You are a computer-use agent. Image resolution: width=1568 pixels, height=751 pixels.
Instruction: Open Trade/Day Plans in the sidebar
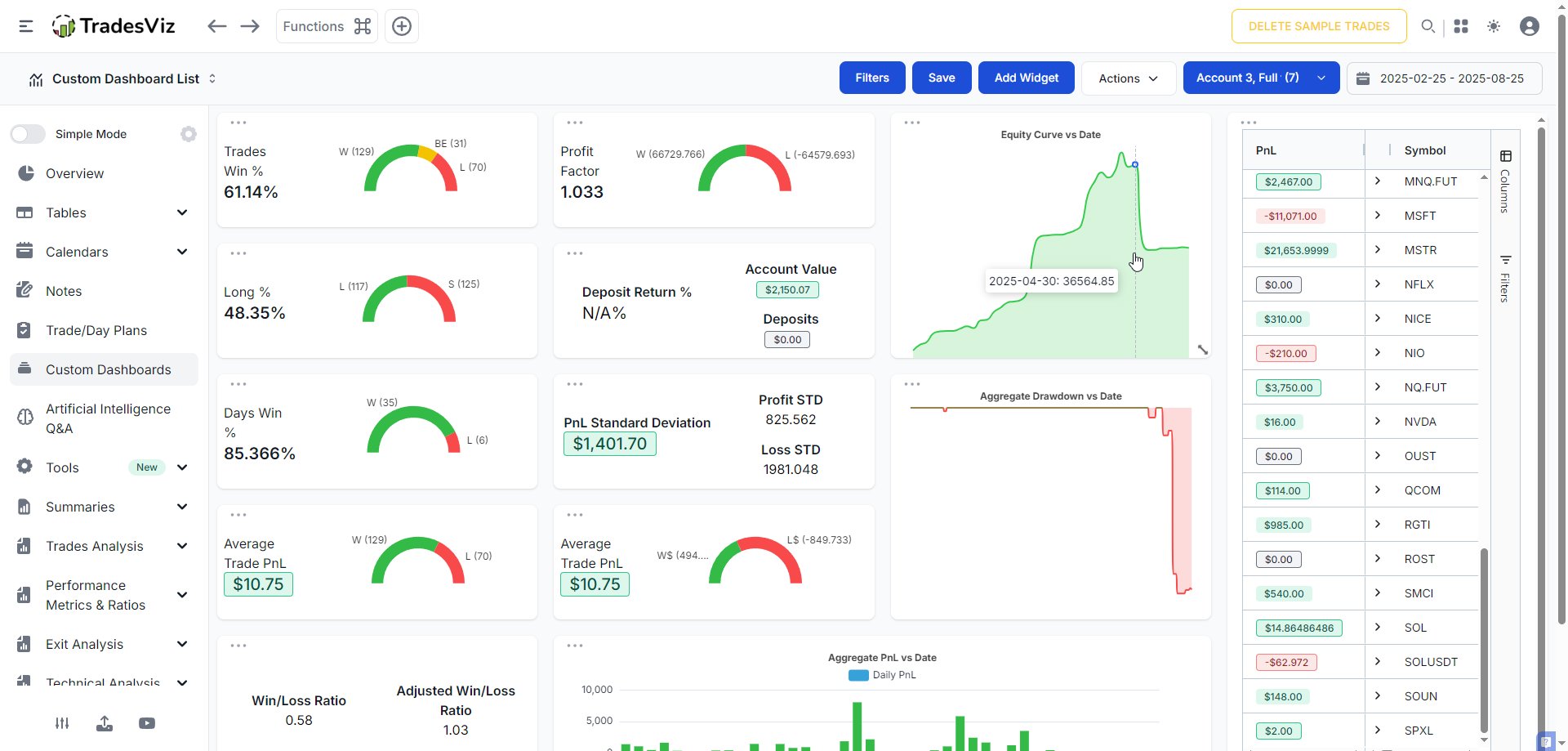point(104,330)
